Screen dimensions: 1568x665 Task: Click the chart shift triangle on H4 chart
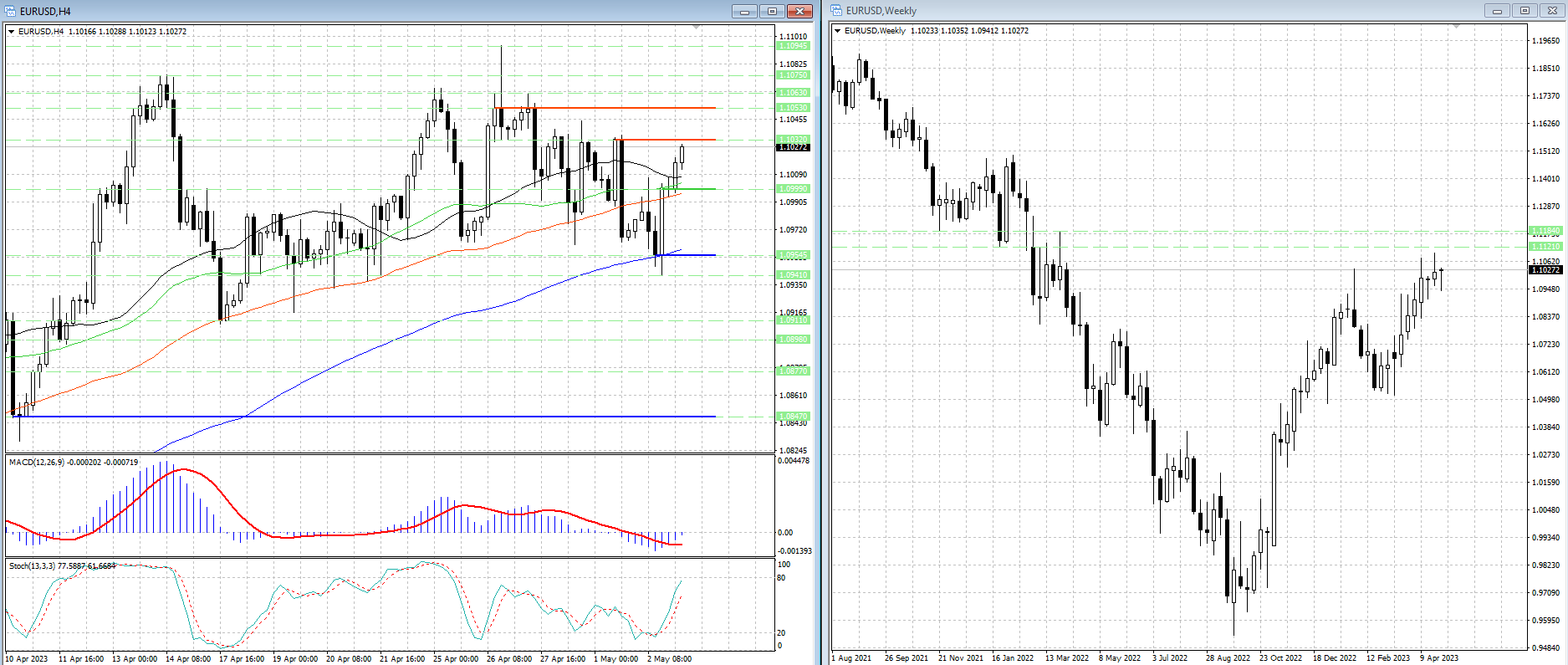tap(697, 28)
